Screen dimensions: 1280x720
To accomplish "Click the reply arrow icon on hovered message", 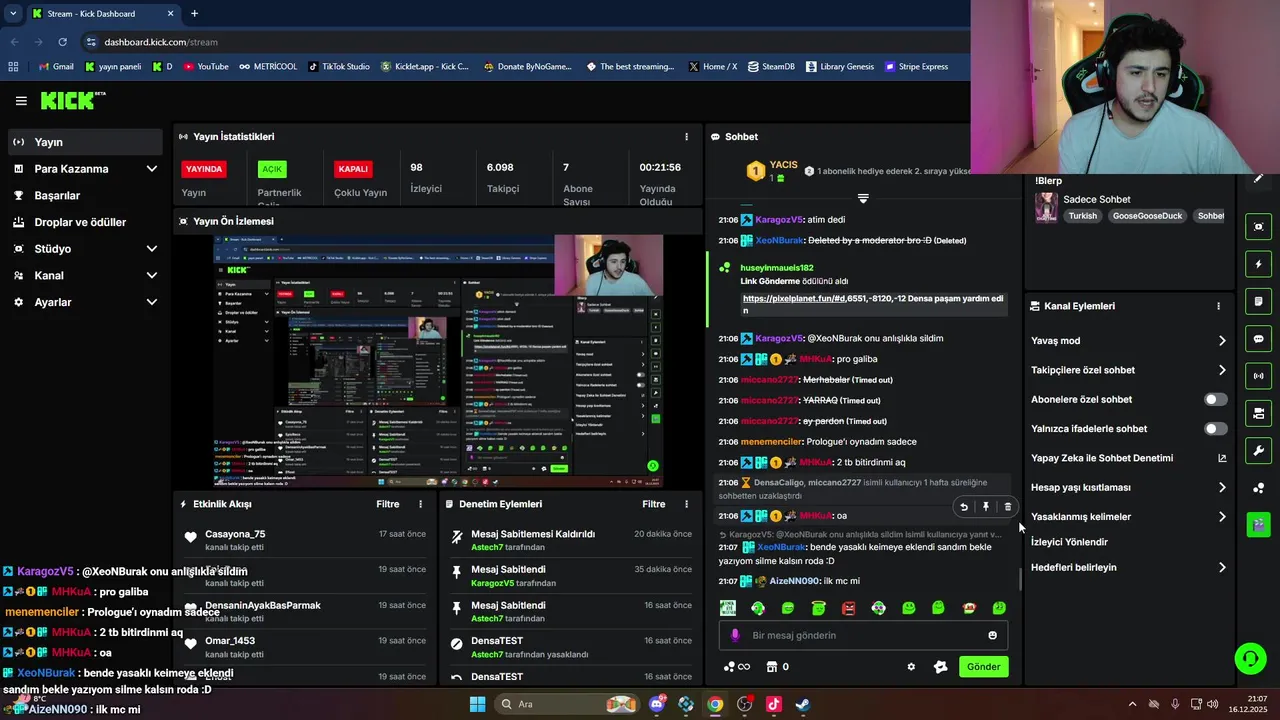I will coord(964,507).
